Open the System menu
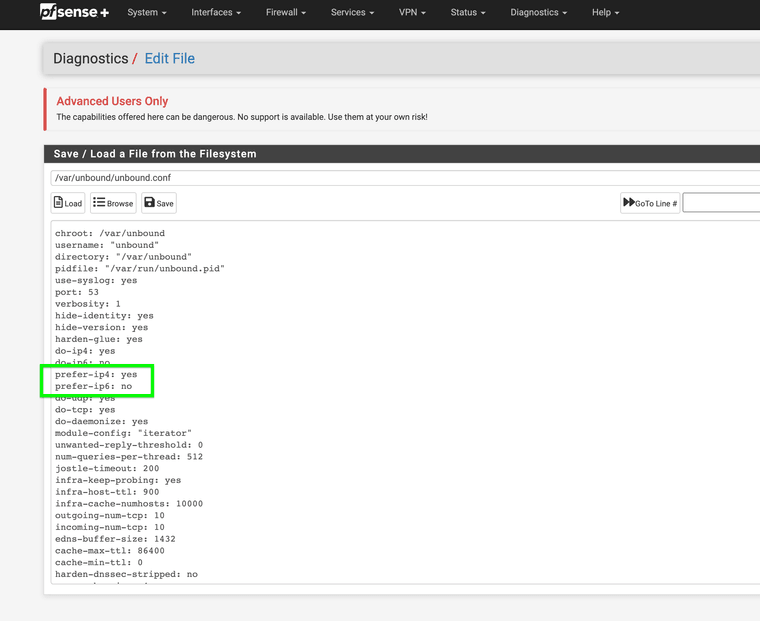 pos(147,13)
